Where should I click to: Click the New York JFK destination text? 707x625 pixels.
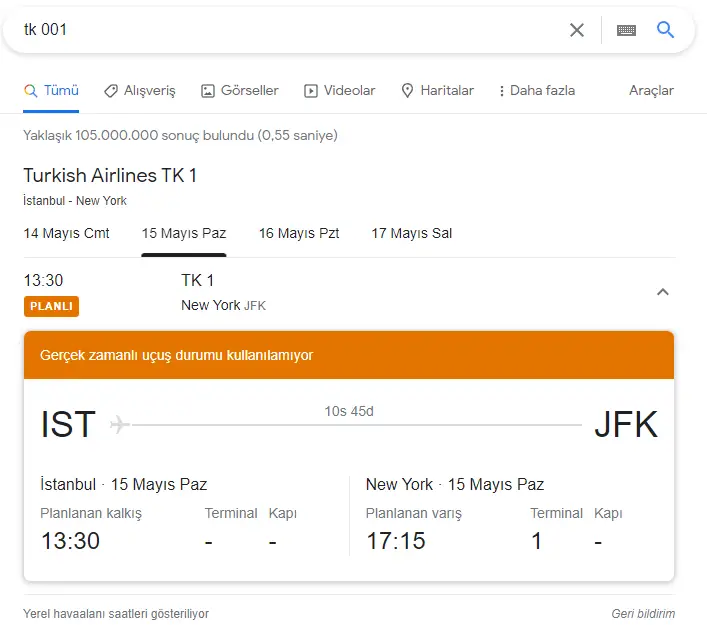pos(223,305)
